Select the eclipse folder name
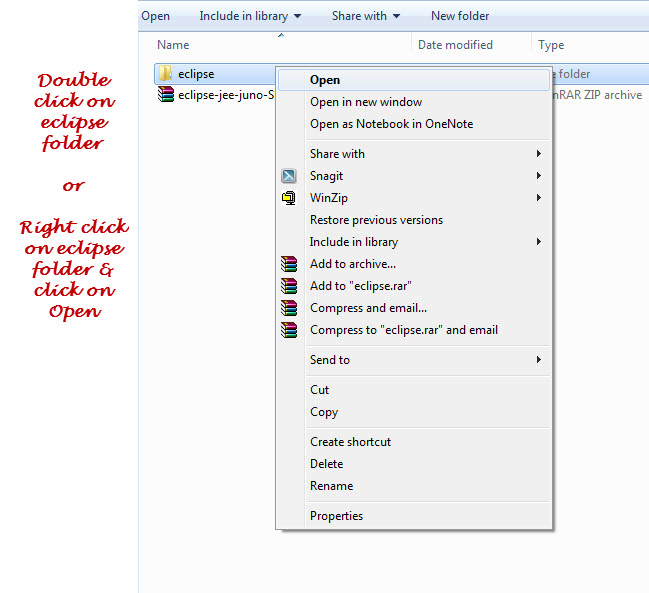This screenshot has height=593, width=649. (x=196, y=74)
